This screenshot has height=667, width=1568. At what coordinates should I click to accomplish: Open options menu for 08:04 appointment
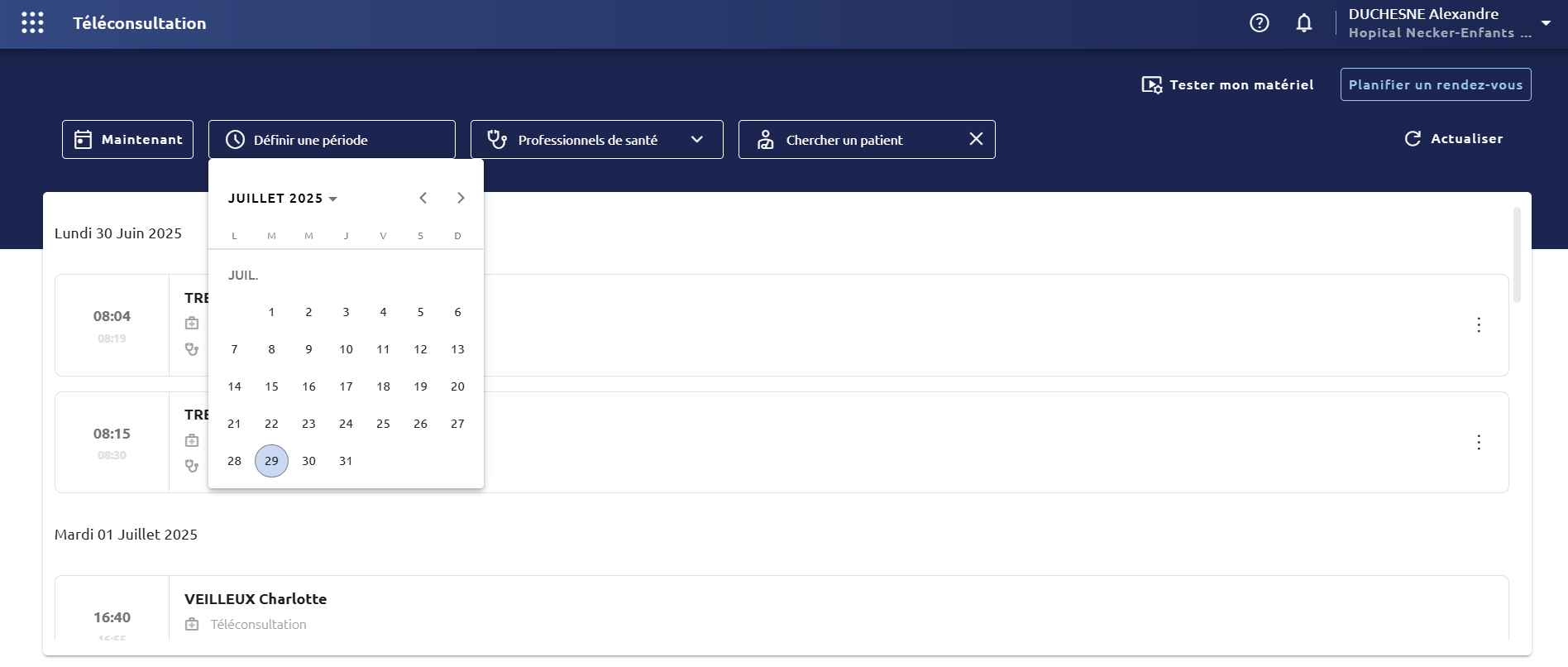pyautogui.click(x=1479, y=325)
